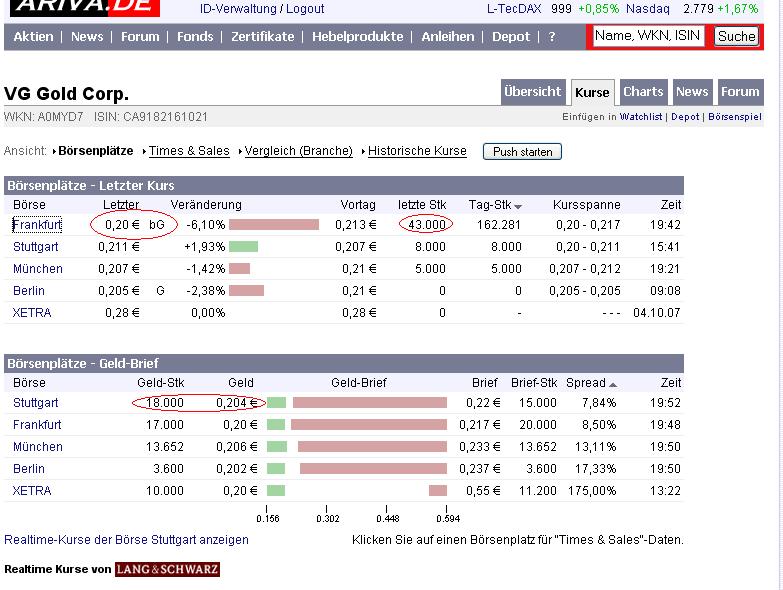Viewport: 783px width, 590px height.
Task: Open XETRA in the Letzter Kurs table
Action: point(32,312)
